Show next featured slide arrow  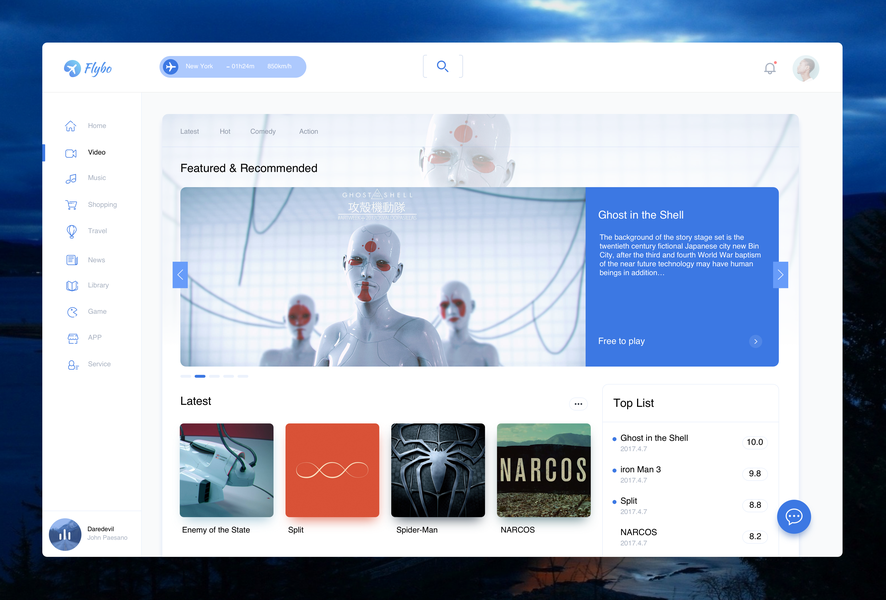point(780,275)
